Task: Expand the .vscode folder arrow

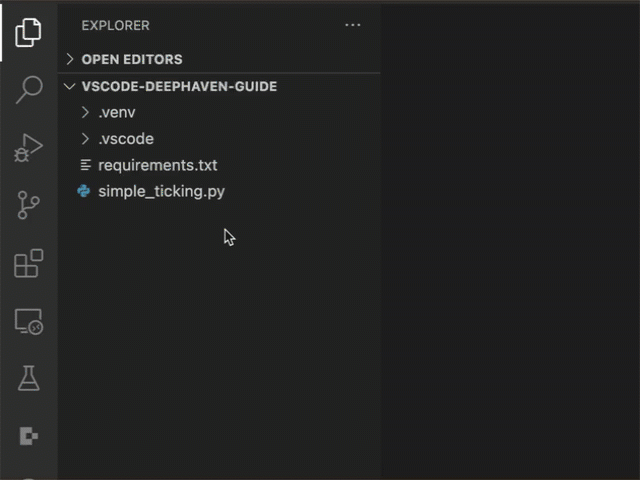Action: (x=85, y=139)
